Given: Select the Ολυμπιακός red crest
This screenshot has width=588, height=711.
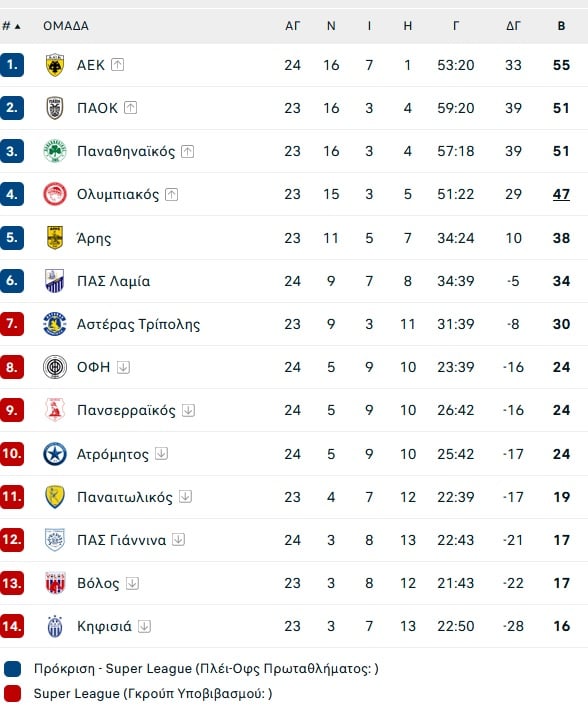Looking at the screenshot, I should 55,194.
